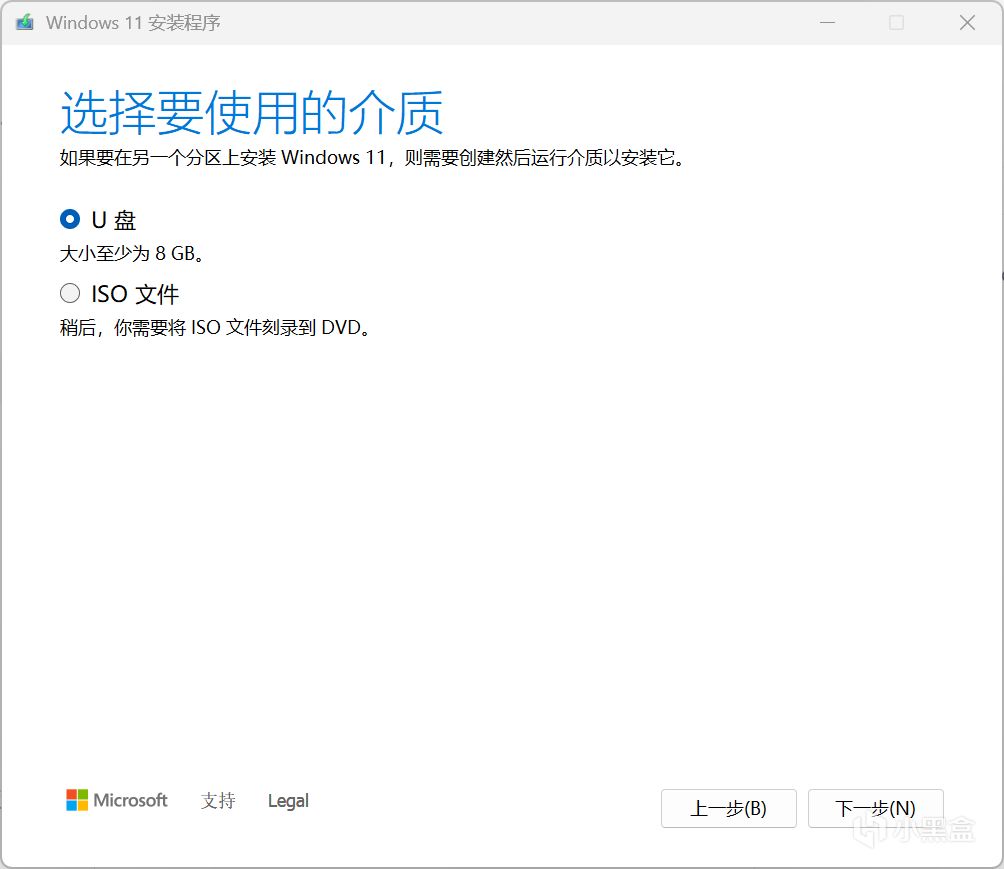Go back with 上一步(B) button

click(729, 808)
